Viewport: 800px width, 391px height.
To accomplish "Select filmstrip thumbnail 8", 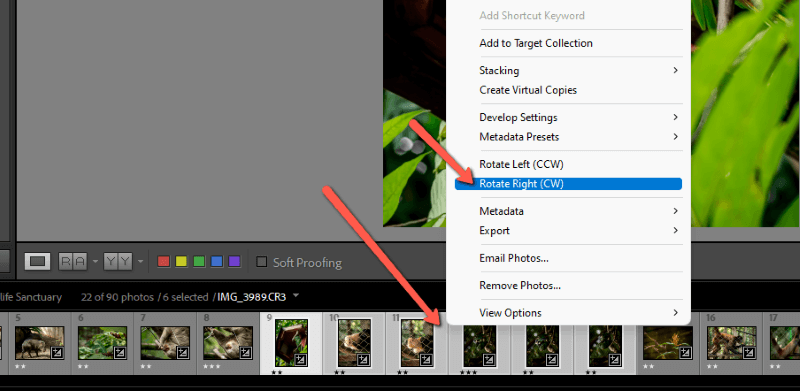I will pos(228,343).
